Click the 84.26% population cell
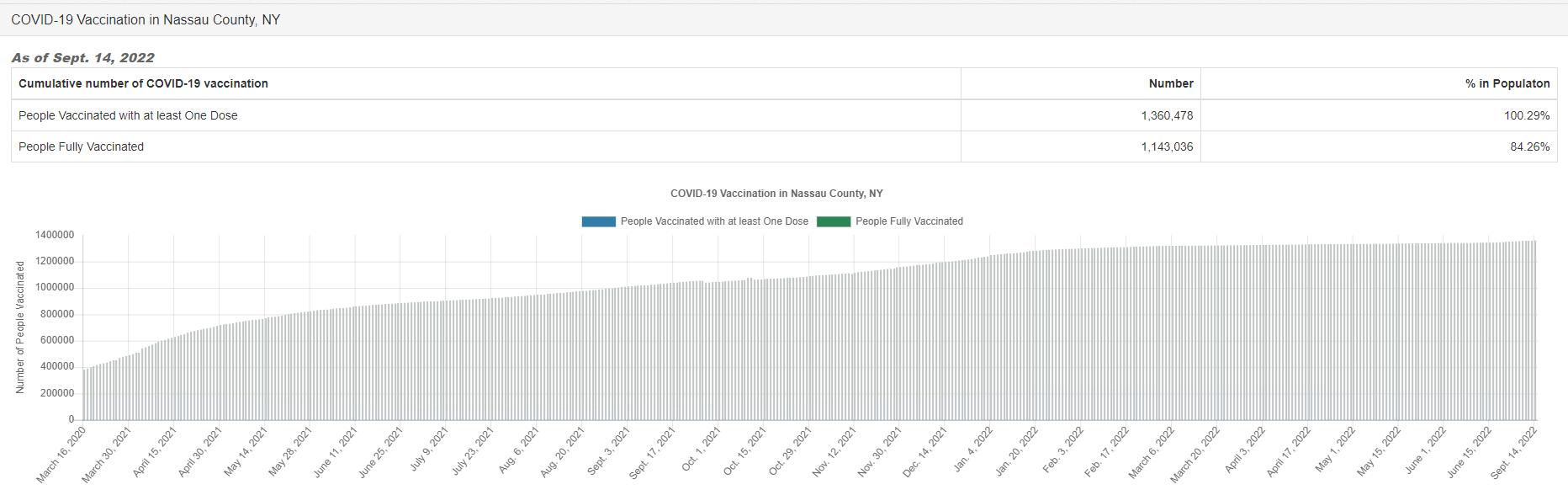 [x=1529, y=146]
